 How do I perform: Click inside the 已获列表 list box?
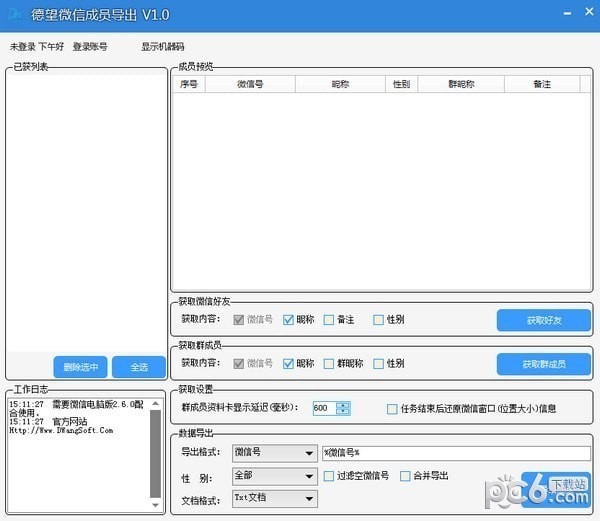[86, 213]
